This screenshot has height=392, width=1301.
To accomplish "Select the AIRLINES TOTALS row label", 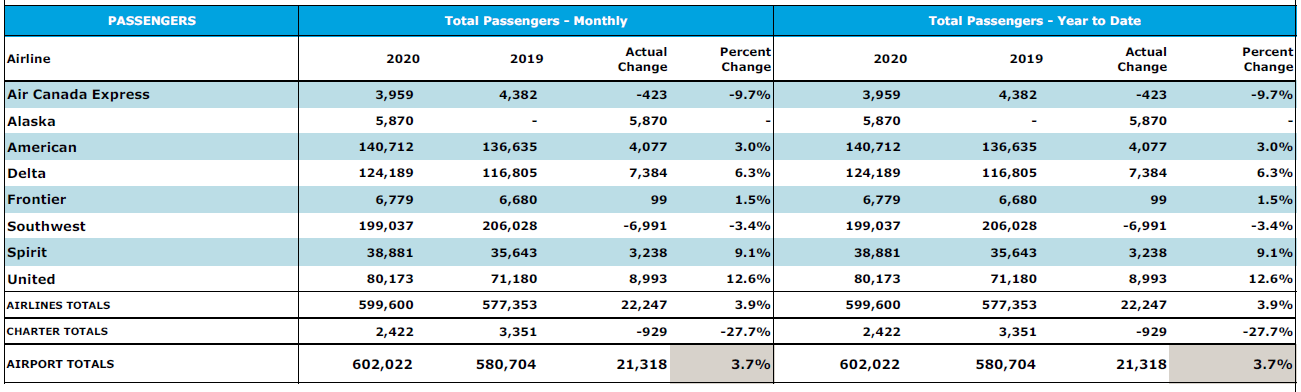I will 58,305.
